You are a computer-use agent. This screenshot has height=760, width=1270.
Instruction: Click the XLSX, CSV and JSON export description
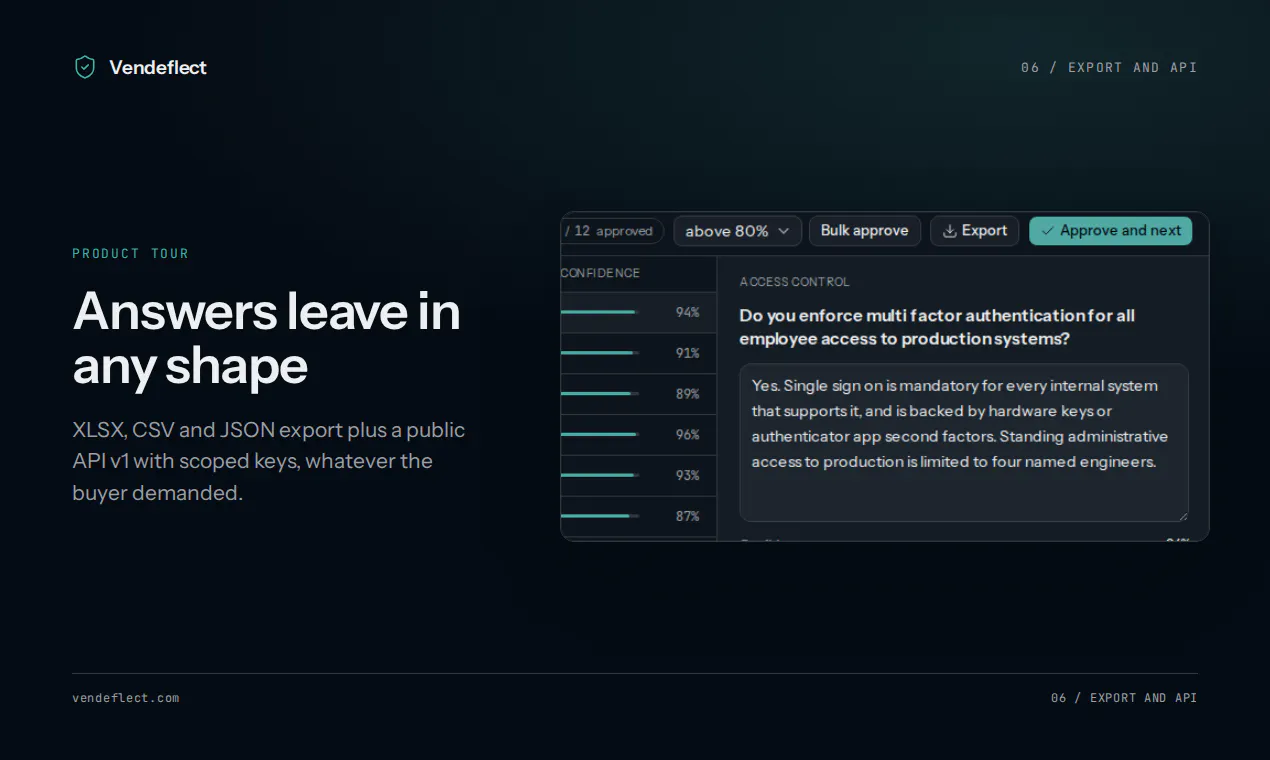(269, 461)
